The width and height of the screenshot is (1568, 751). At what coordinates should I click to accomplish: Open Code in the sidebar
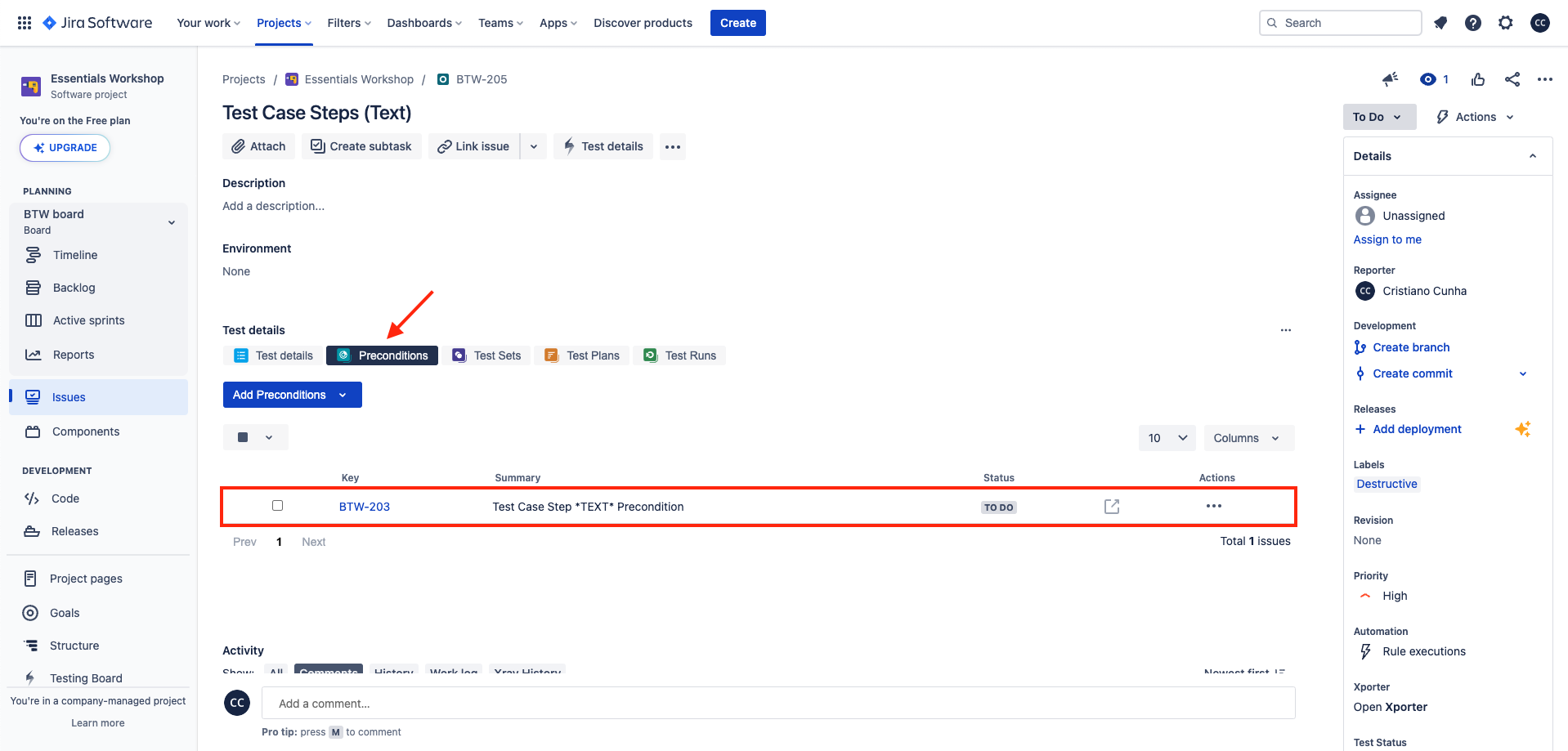(x=98, y=498)
